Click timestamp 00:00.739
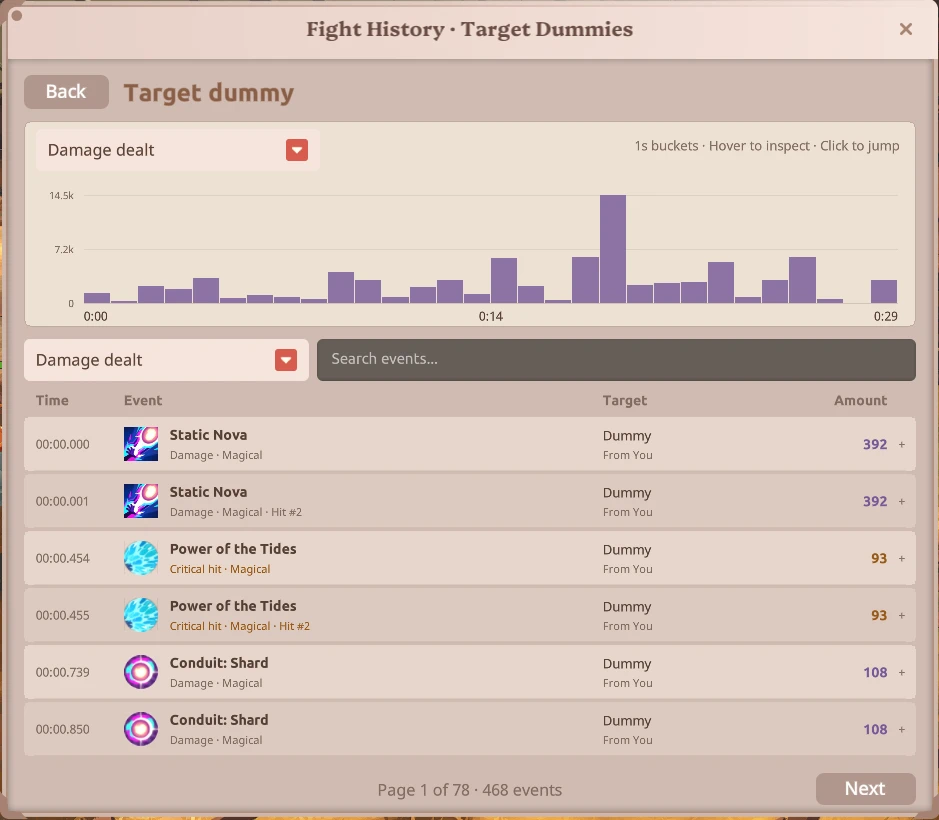 click(x=62, y=672)
